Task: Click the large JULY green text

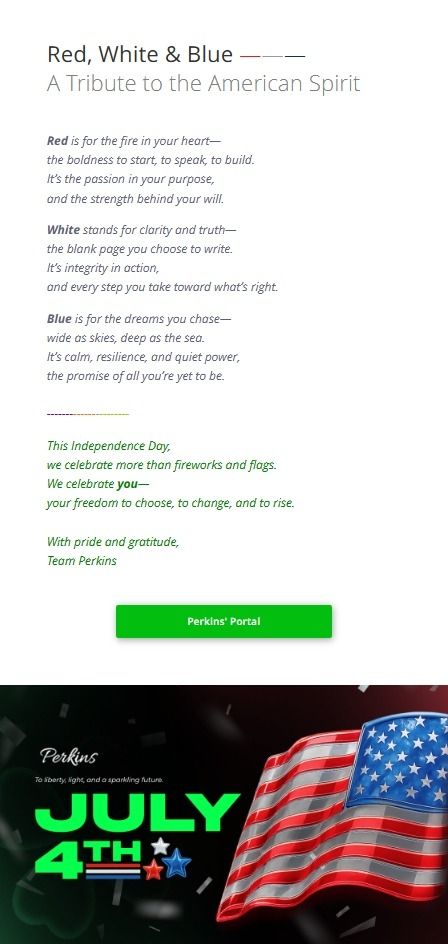Action: click(x=137, y=812)
